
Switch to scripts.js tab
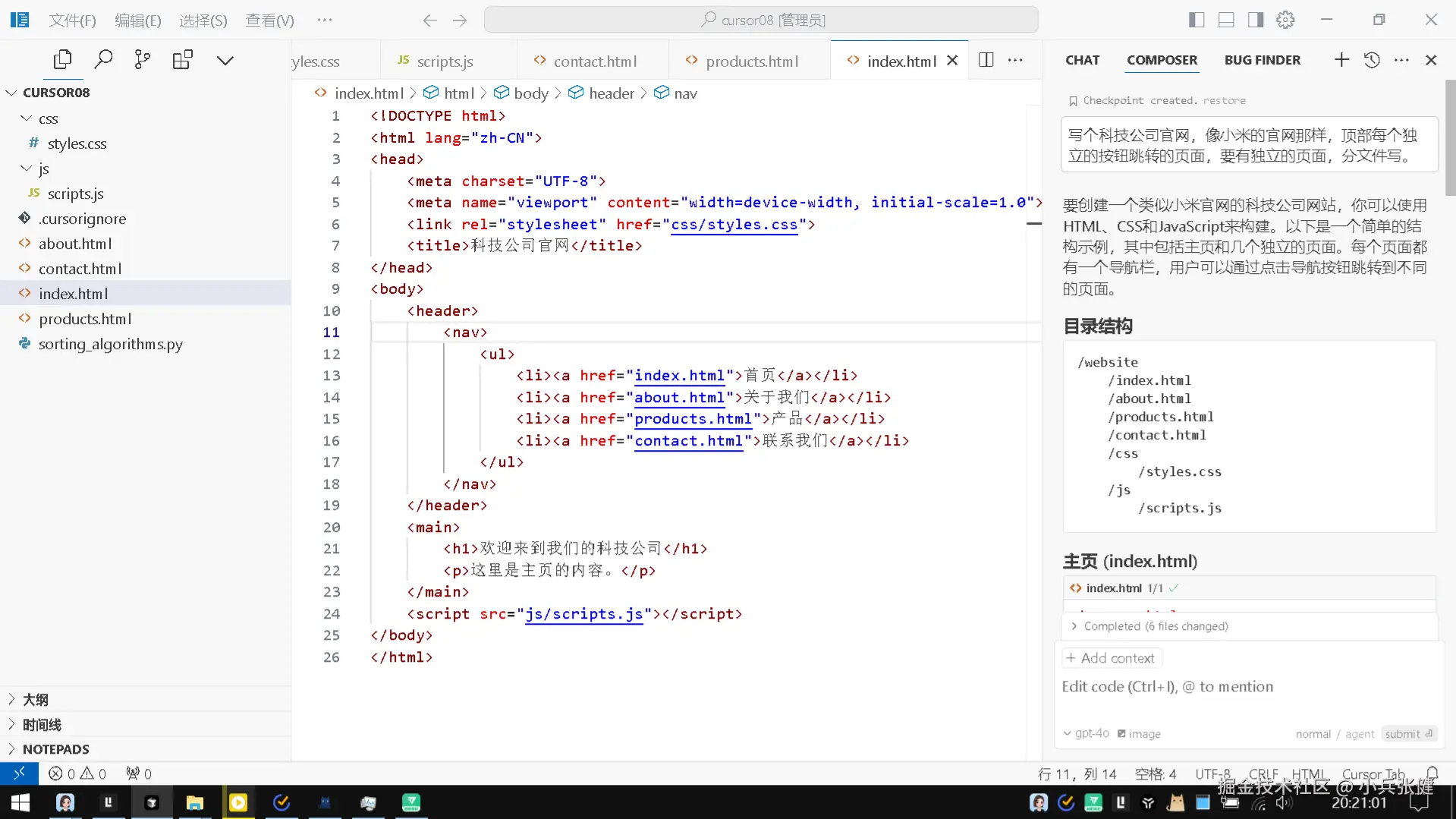pos(445,61)
